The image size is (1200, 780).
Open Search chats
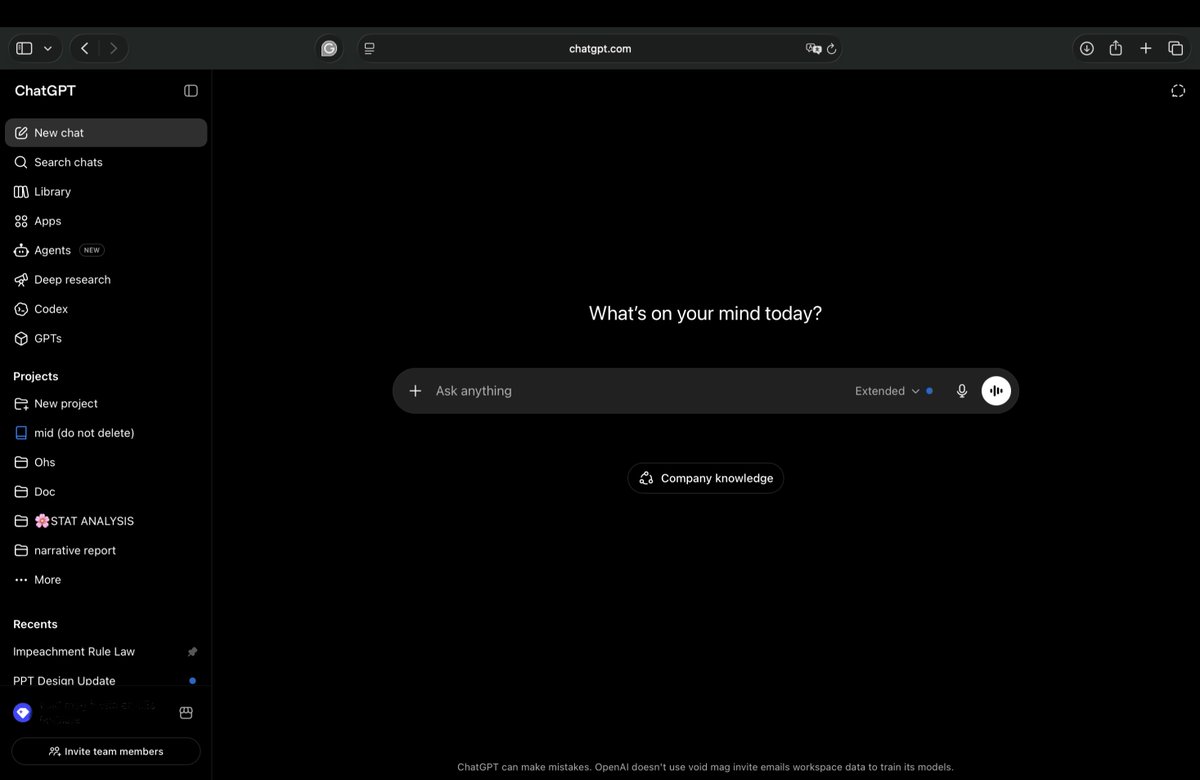[106, 162]
